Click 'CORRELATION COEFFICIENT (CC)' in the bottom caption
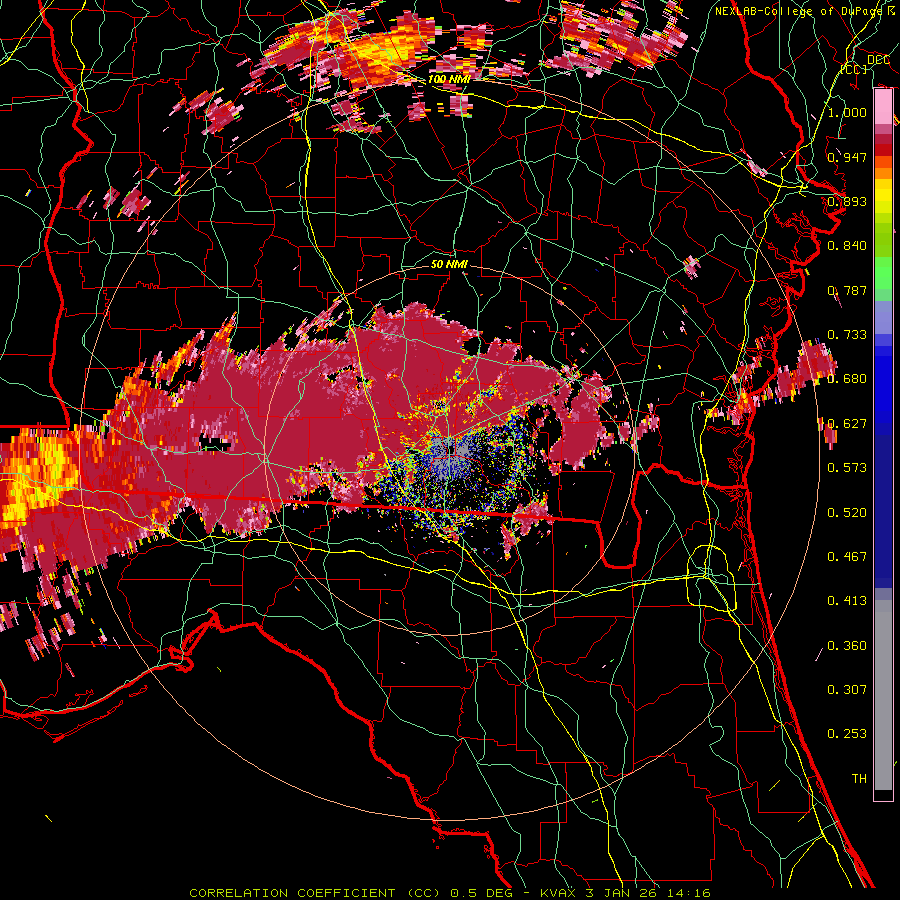 [x=315, y=893]
